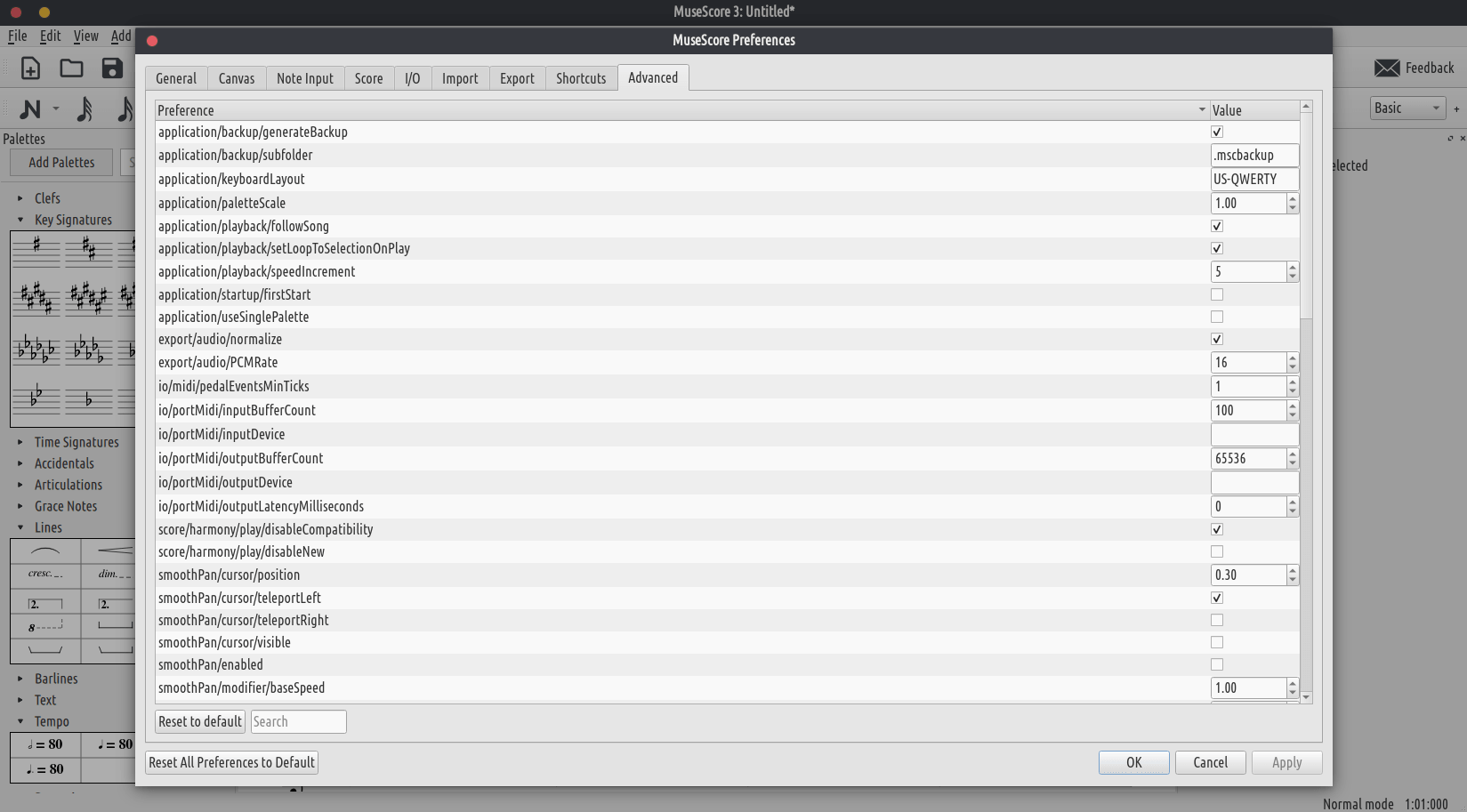The width and height of the screenshot is (1467, 812).
Task: Click the application/backup/subfolder value field
Action: pos(1254,155)
